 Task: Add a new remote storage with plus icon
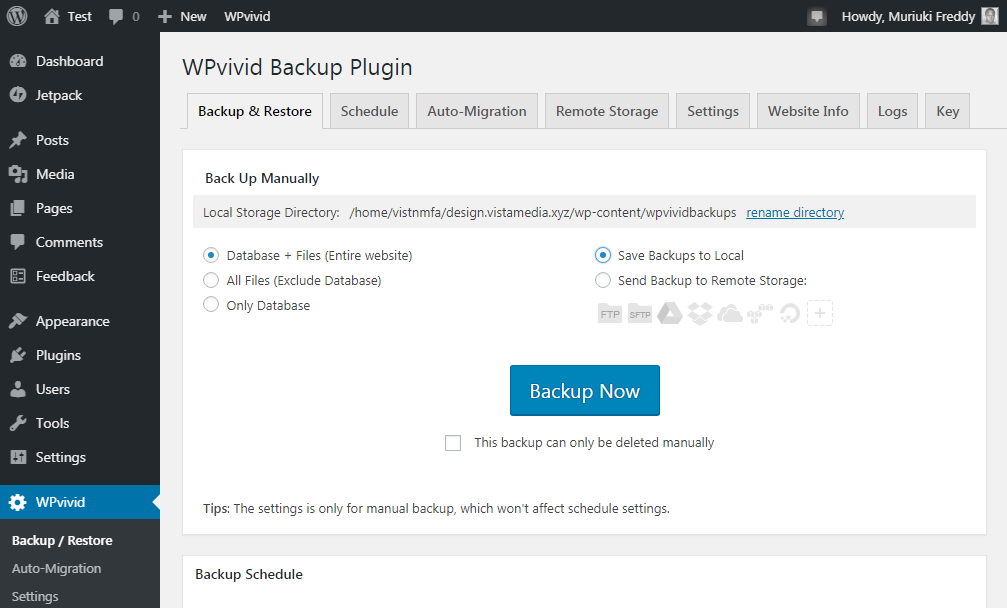(819, 313)
